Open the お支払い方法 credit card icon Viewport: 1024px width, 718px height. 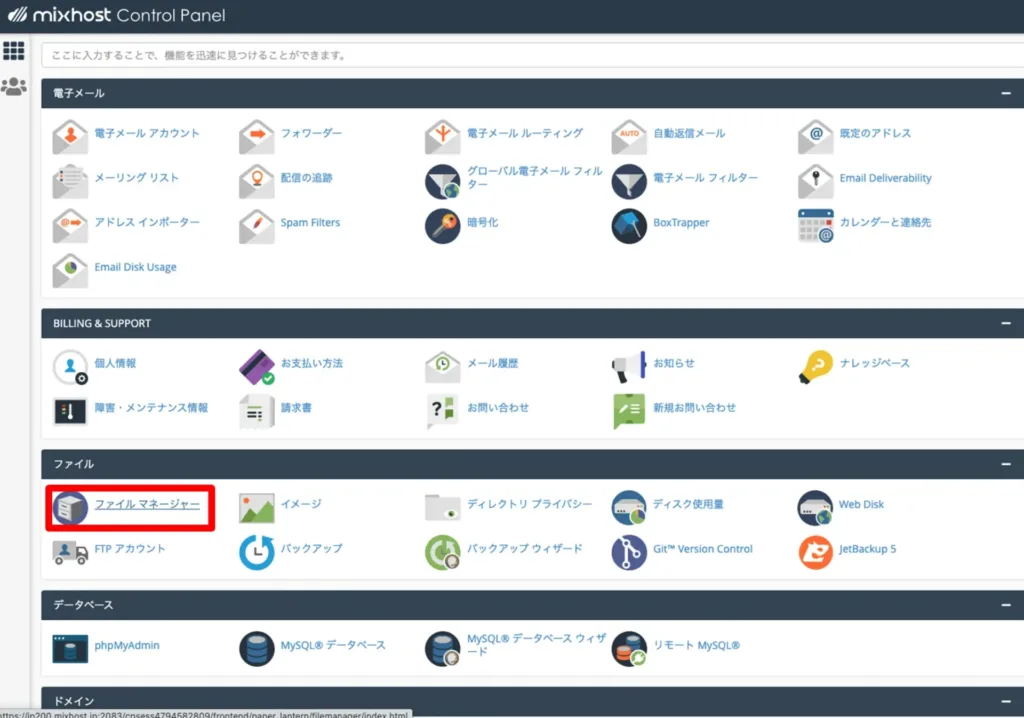(257, 367)
